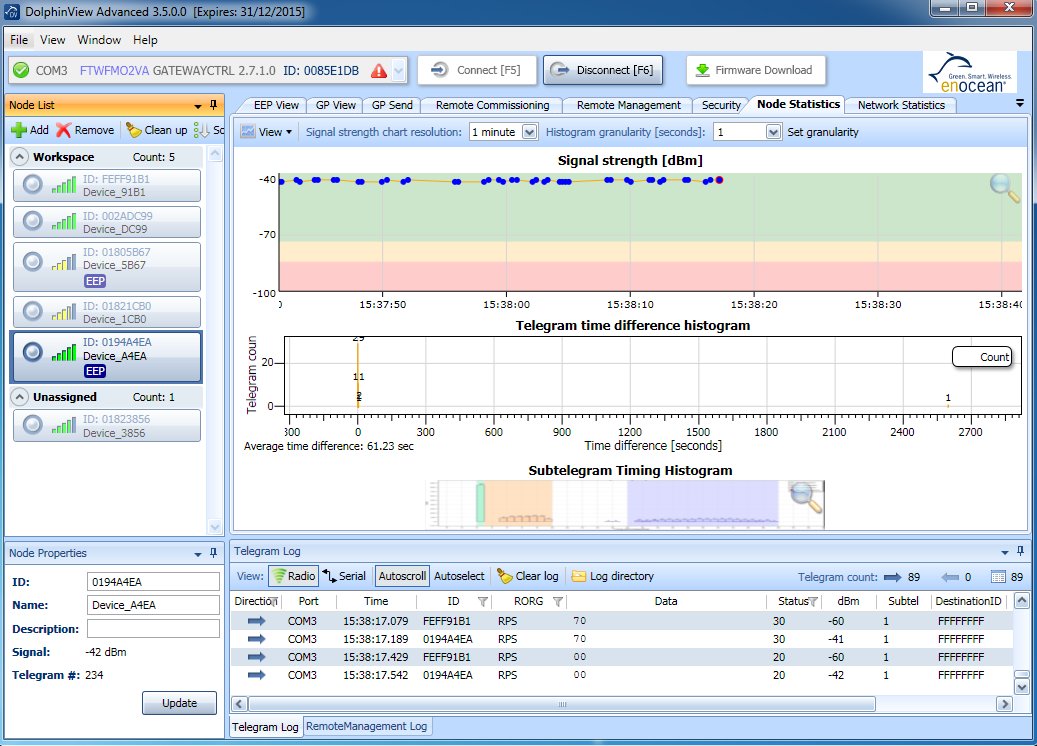Click the Clear log icon
This screenshot has width=1037, height=746.
[505, 576]
